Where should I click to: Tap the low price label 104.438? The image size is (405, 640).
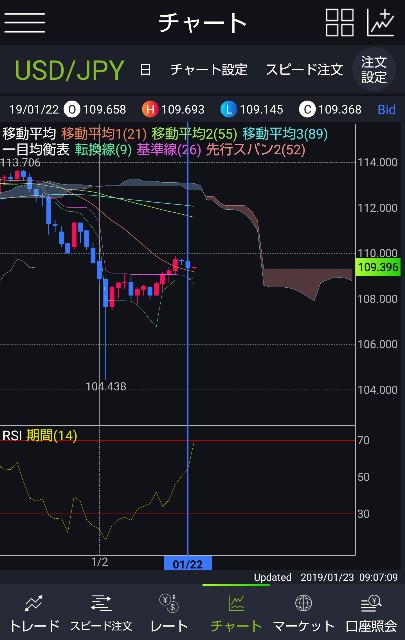click(x=106, y=386)
